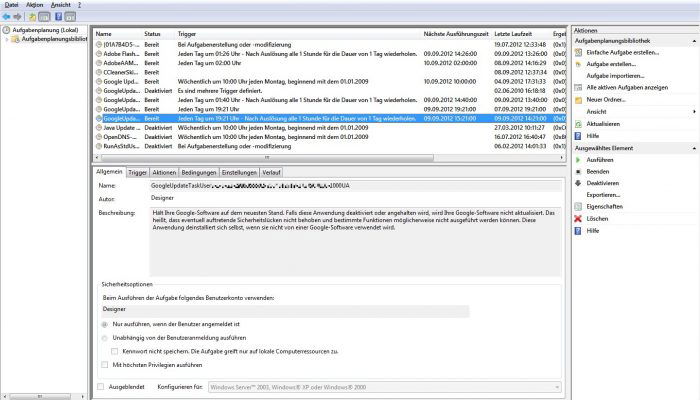This screenshot has width=700, height=400.
Task: Switch to the Einstellungen tab
Action: pos(239,172)
